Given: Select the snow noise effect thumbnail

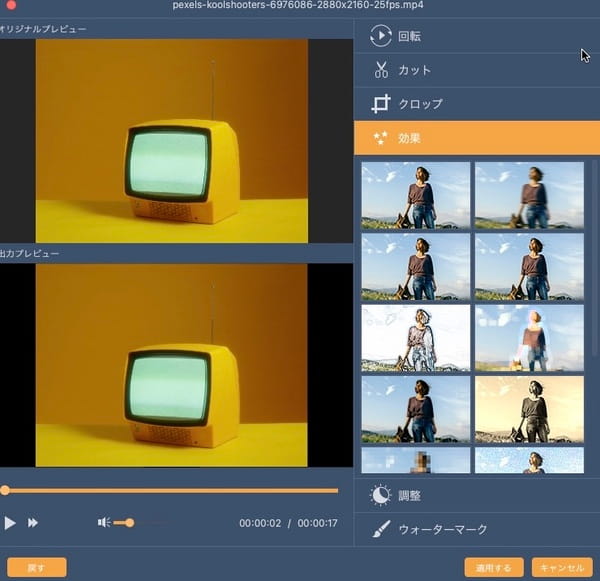Looking at the screenshot, I should coord(529,460).
